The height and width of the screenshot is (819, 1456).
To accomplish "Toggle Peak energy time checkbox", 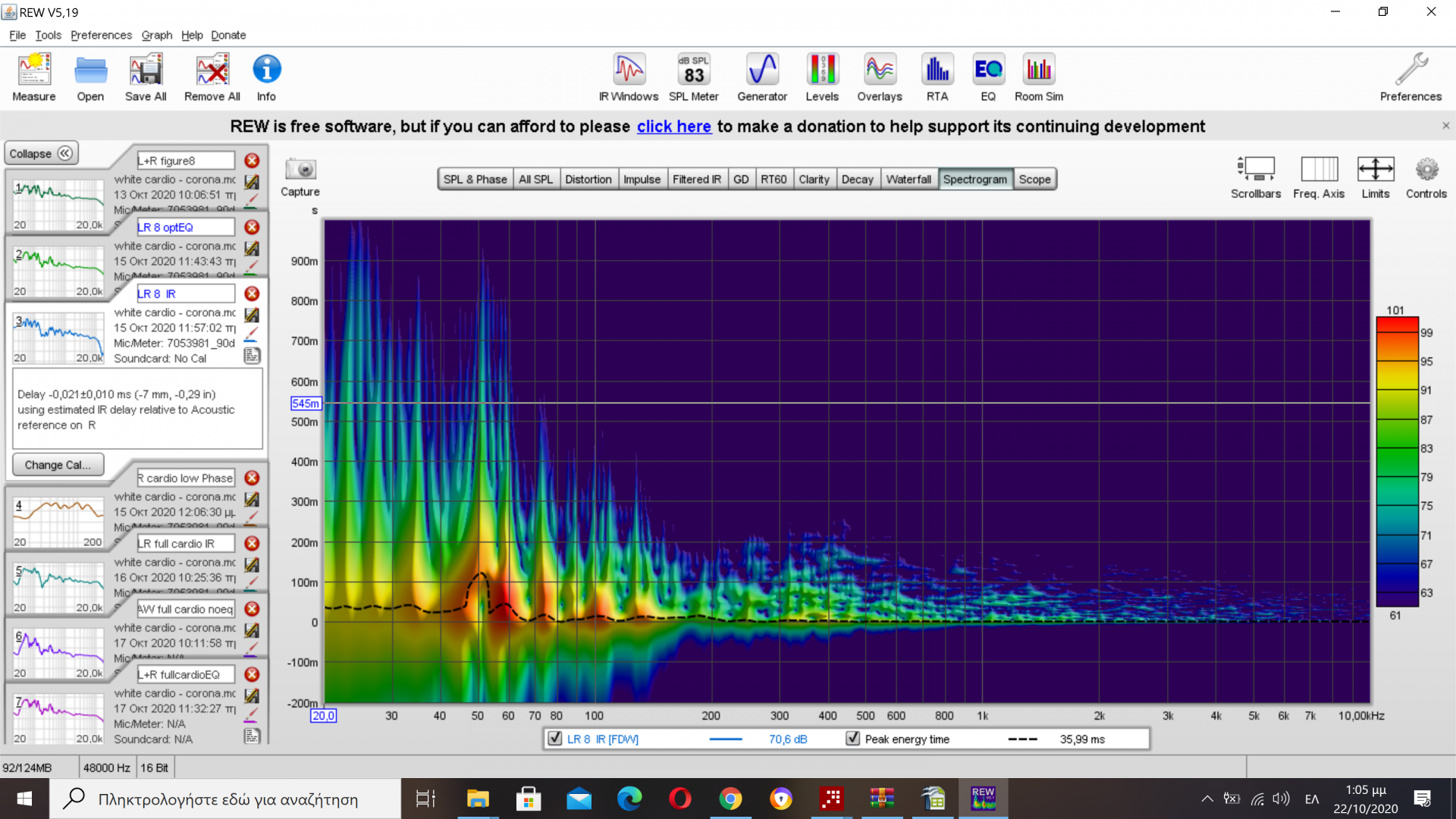I will [x=853, y=739].
